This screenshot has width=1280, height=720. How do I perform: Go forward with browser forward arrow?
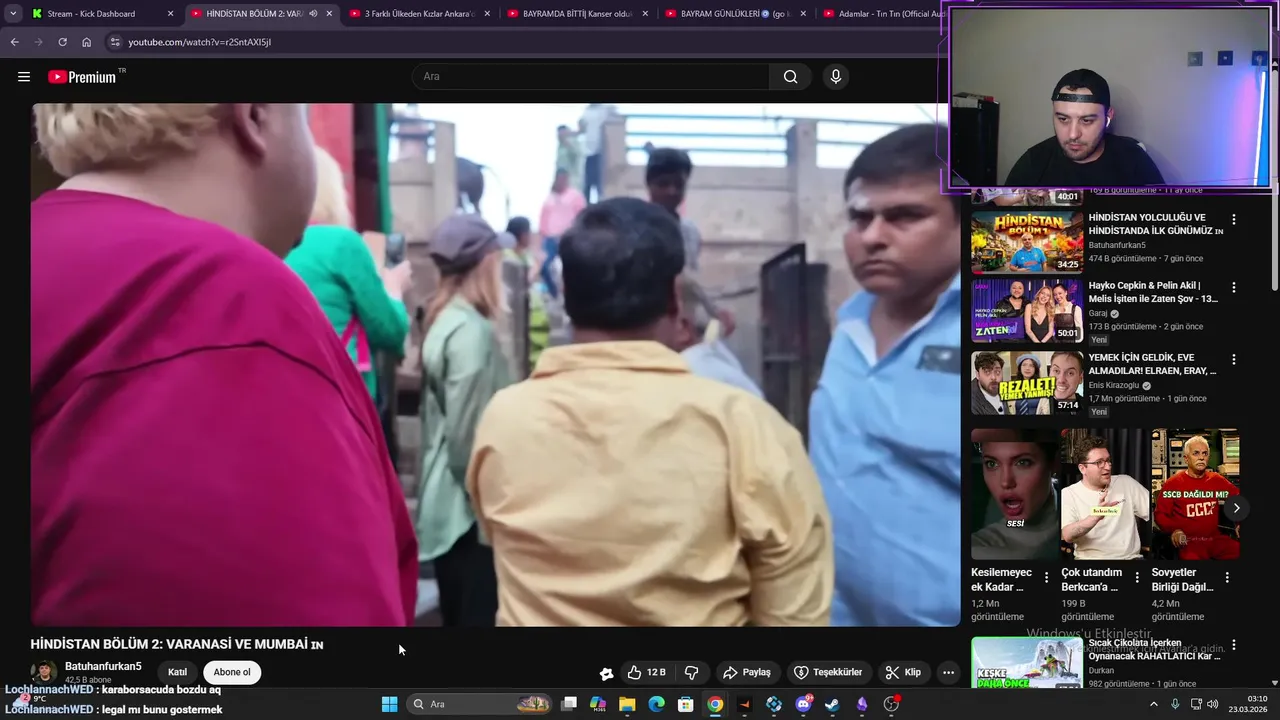[38, 42]
